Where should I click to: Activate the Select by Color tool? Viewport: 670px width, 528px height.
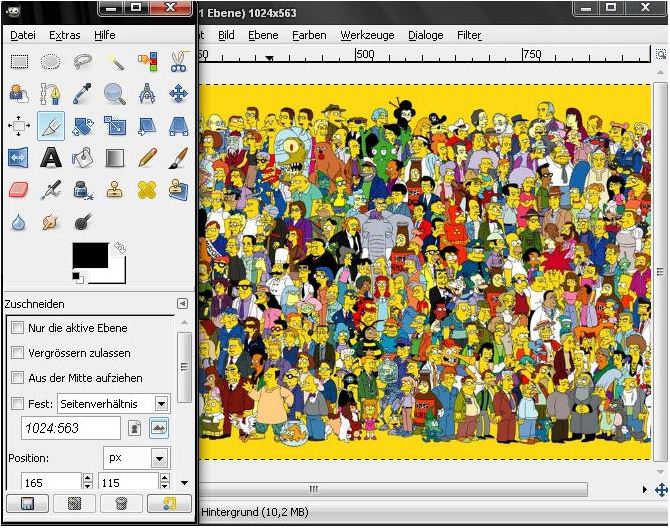[147, 62]
